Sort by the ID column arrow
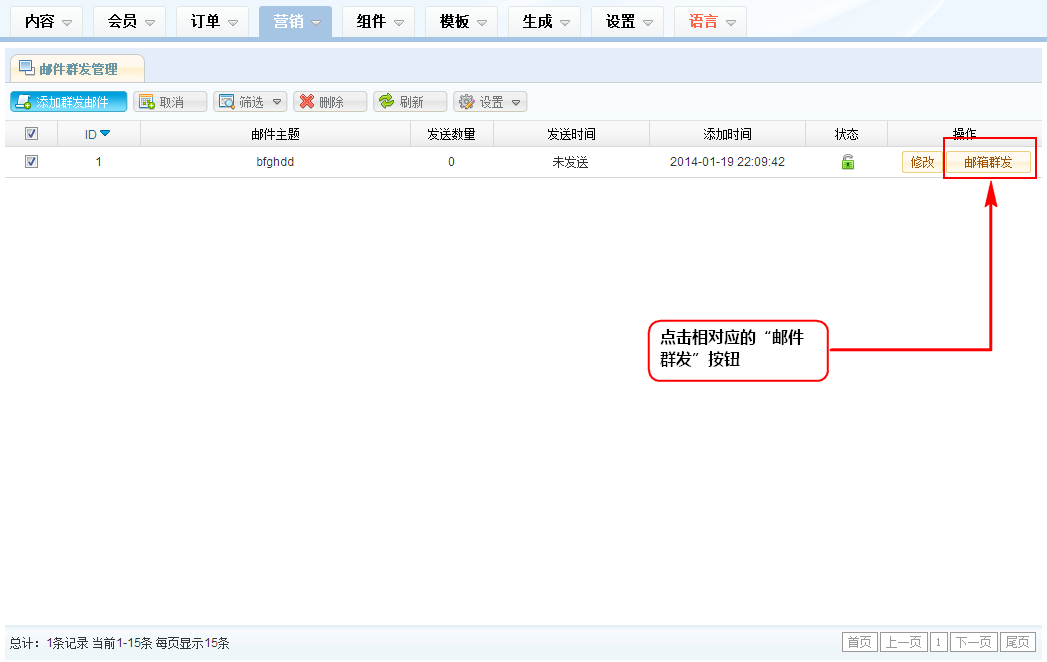The image size is (1047, 662). 104,134
